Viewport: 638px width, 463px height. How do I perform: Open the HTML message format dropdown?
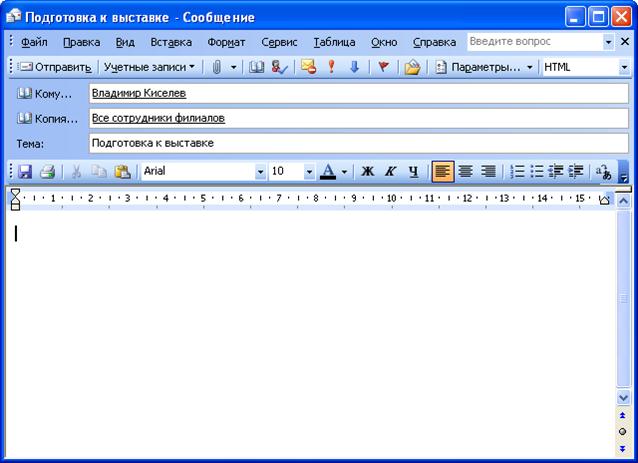click(x=624, y=68)
